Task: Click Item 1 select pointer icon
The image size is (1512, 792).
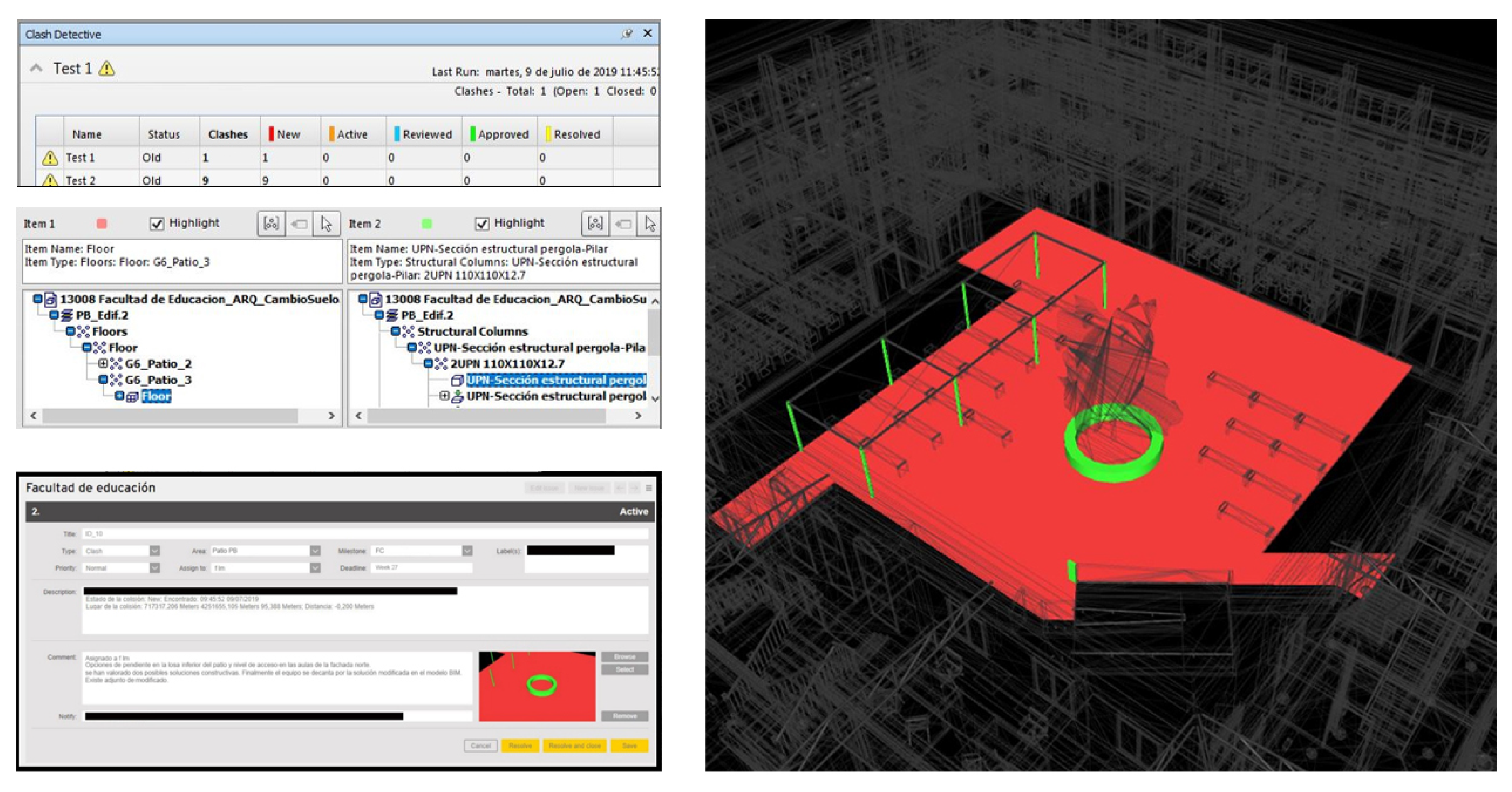Action: coord(326,224)
